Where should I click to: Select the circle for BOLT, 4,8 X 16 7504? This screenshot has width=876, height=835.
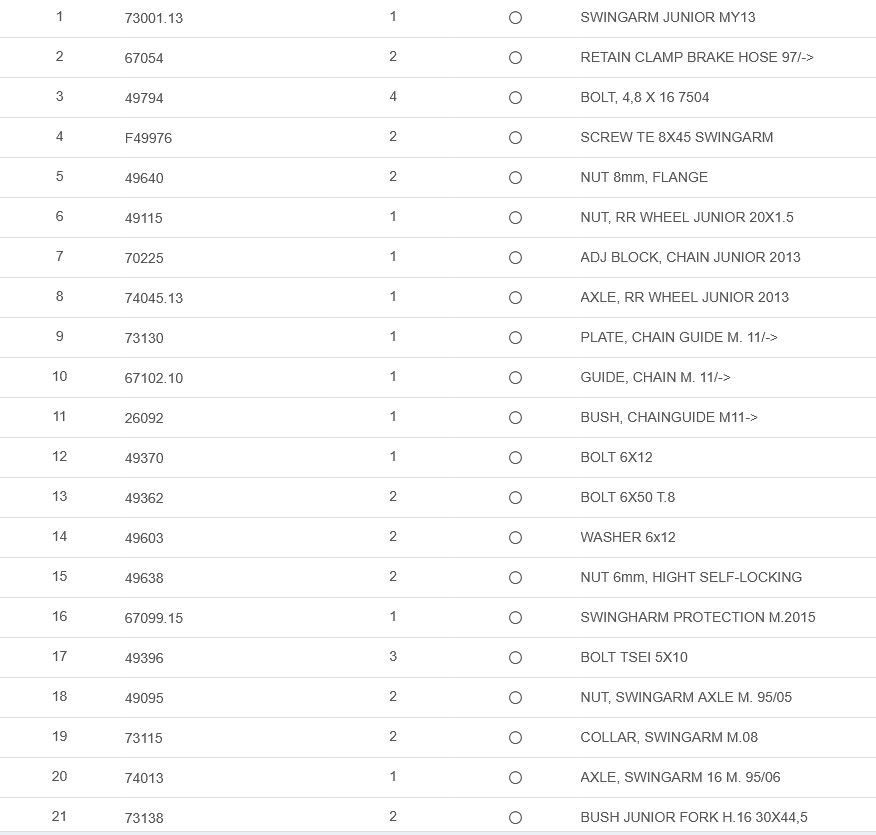[515, 98]
